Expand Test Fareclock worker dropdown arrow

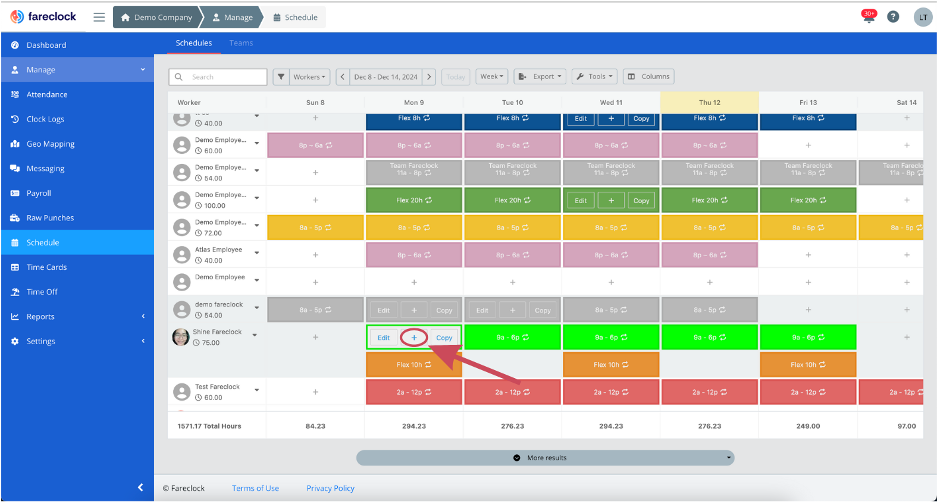coord(257,390)
